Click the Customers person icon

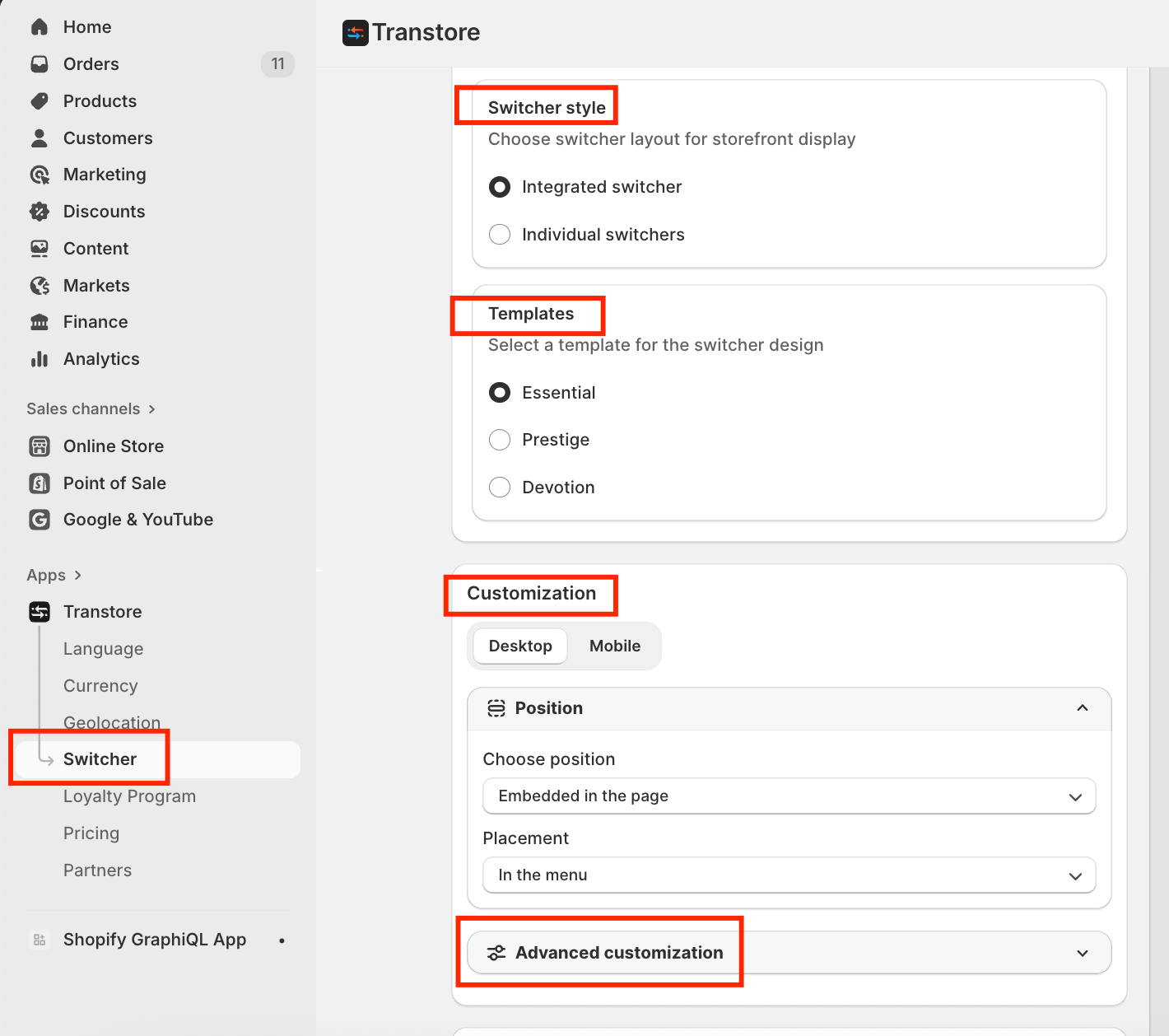[x=40, y=138]
